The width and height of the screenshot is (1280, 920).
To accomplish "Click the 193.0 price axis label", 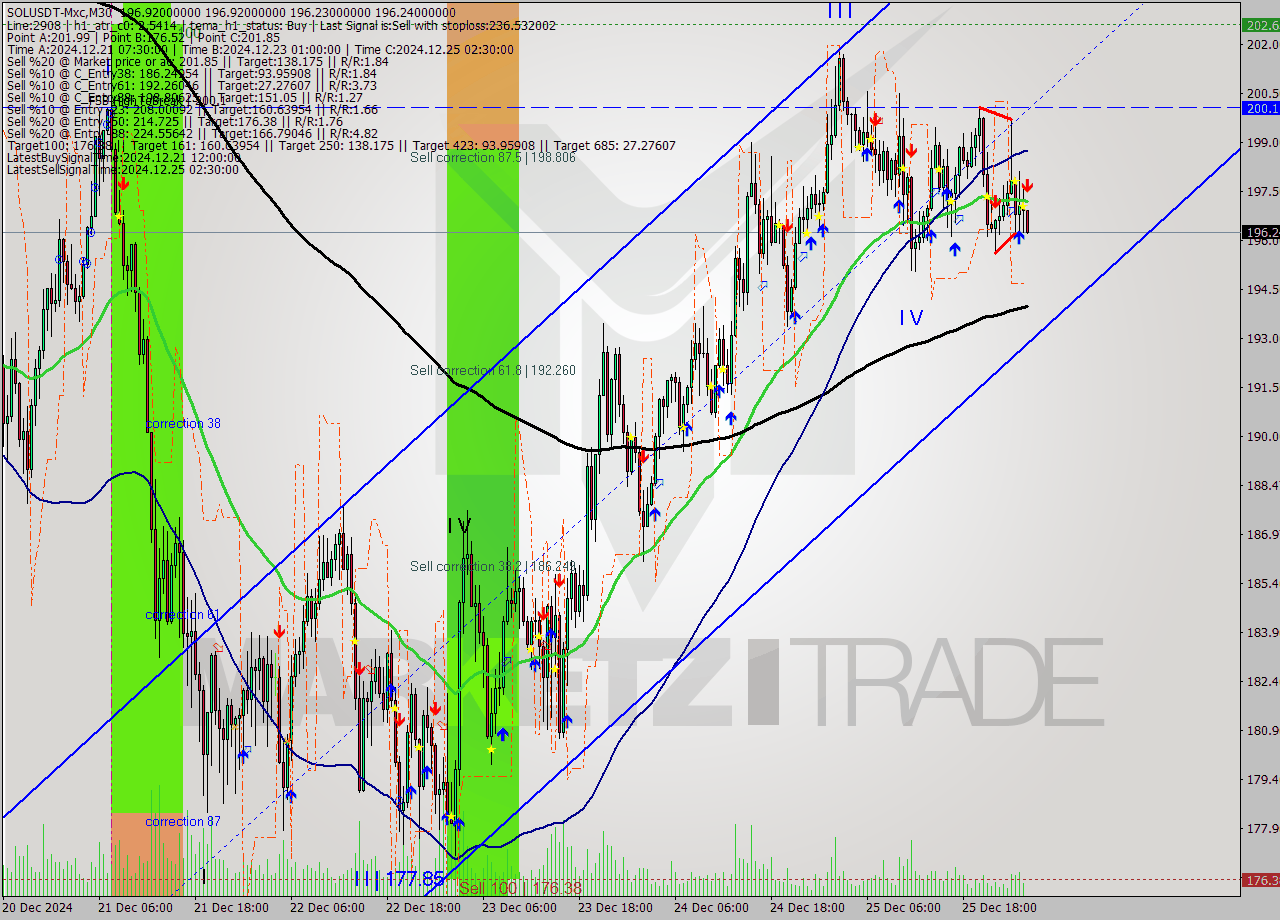I will [1262, 338].
